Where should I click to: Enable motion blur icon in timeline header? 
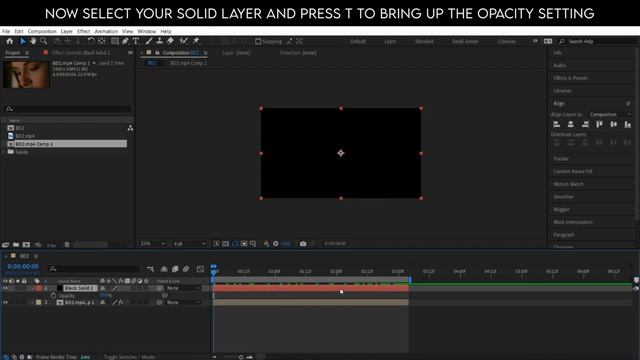tap(186, 269)
